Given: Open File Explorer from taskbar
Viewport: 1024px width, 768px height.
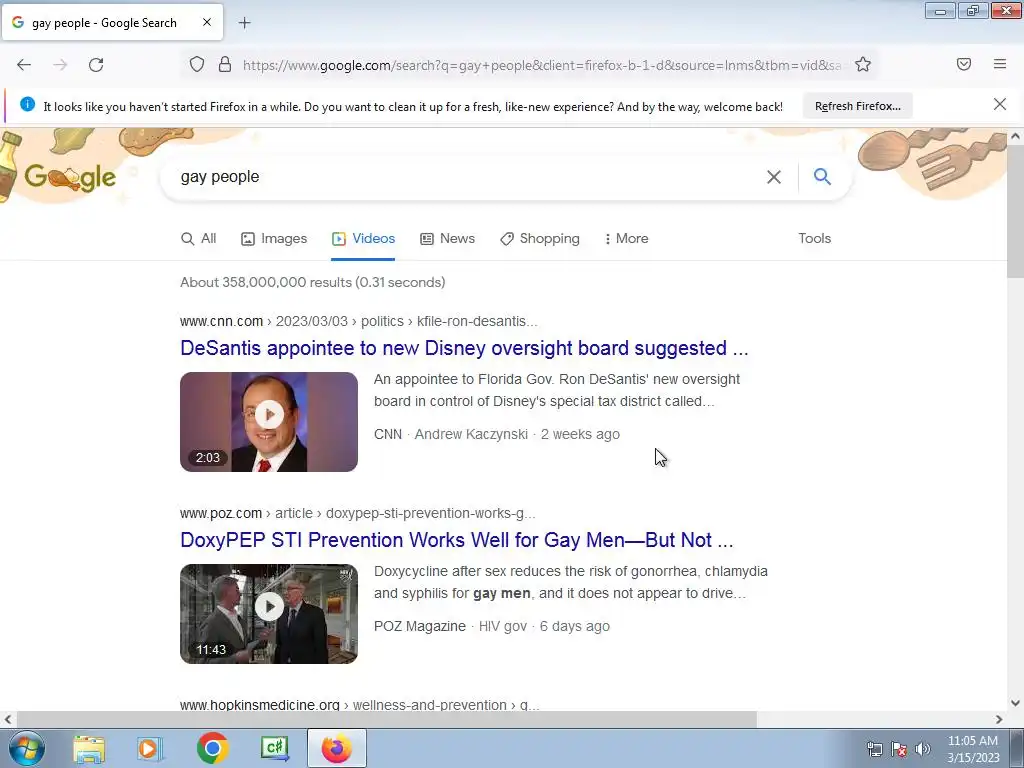Looking at the screenshot, I should tap(89, 748).
